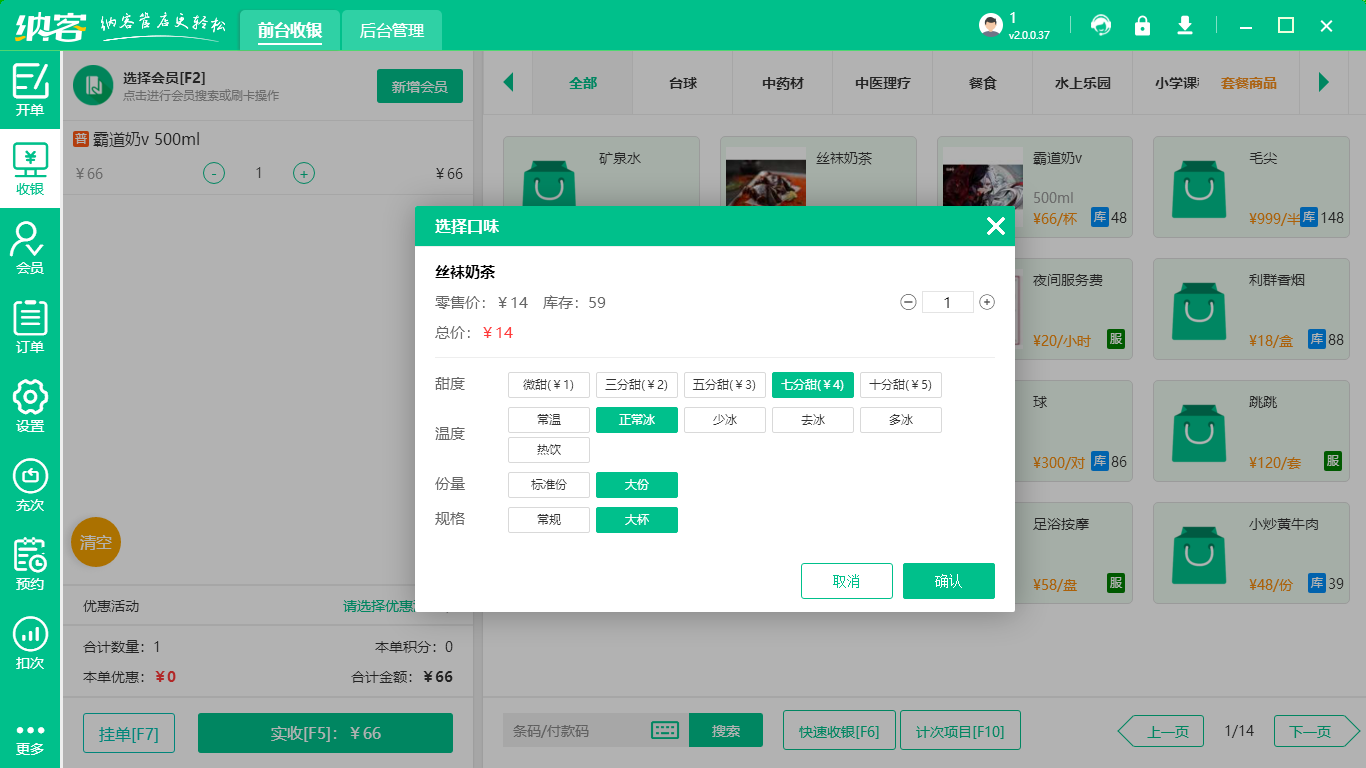Viewport: 1366px width, 768px height.
Task: Open the 设置 settings sidebar icon
Action: pyautogui.click(x=30, y=406)
